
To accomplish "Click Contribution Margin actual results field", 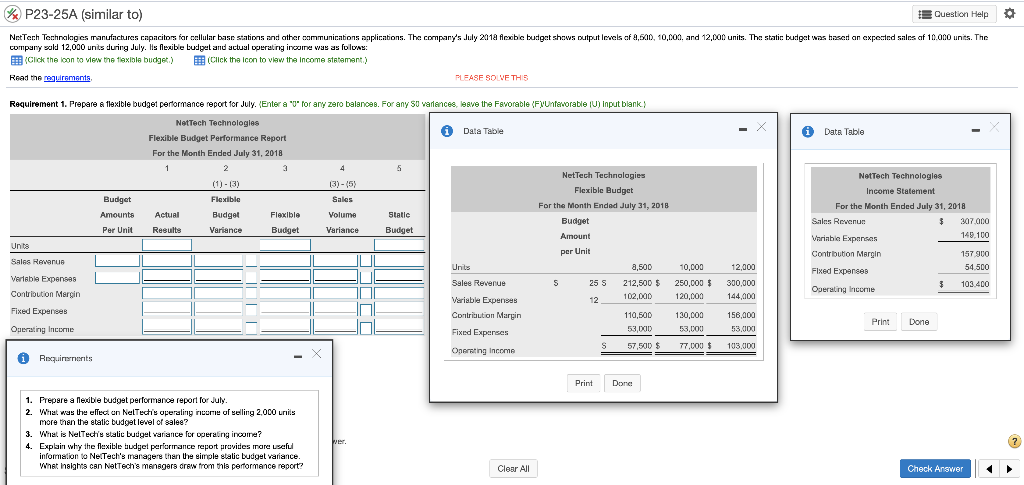I will 167,293.
